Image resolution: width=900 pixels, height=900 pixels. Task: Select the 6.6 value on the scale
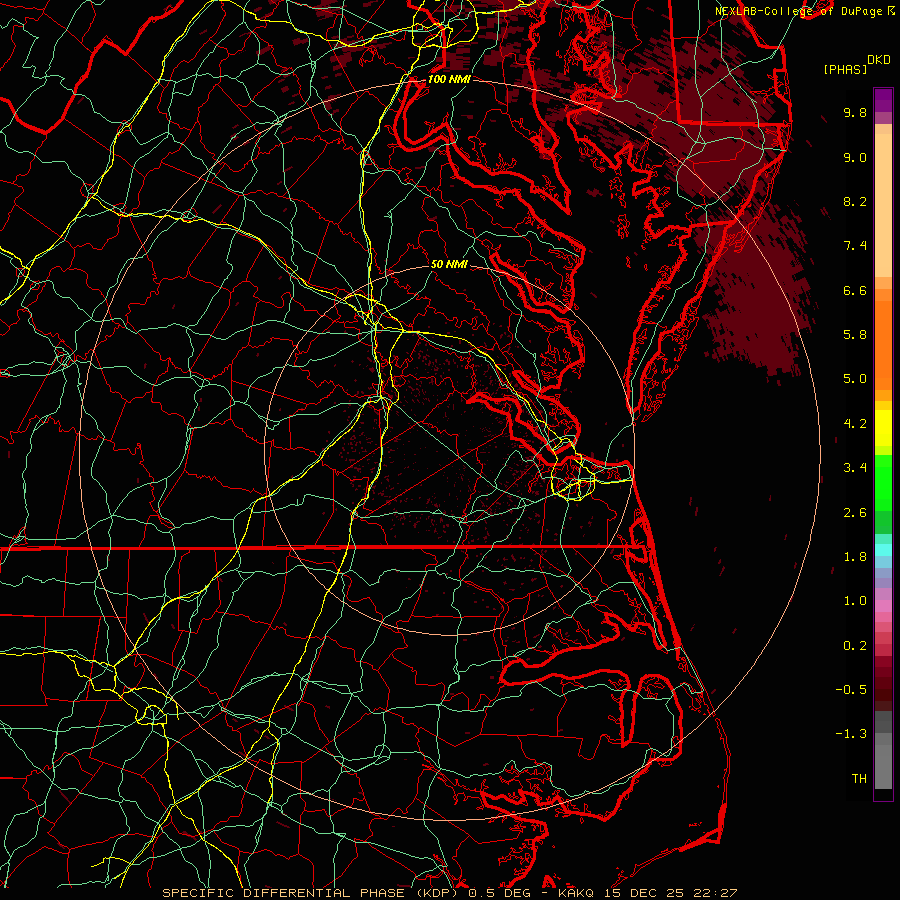click(855, 290)
